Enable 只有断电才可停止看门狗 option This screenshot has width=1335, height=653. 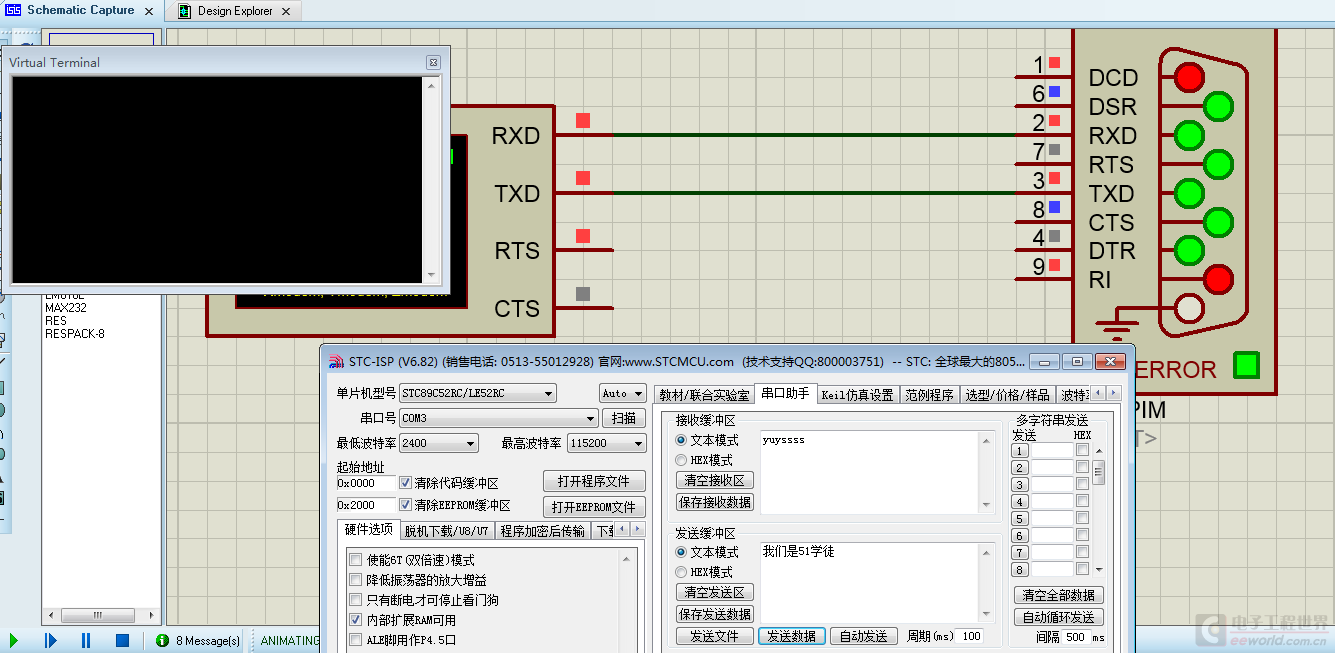(355, 600)
